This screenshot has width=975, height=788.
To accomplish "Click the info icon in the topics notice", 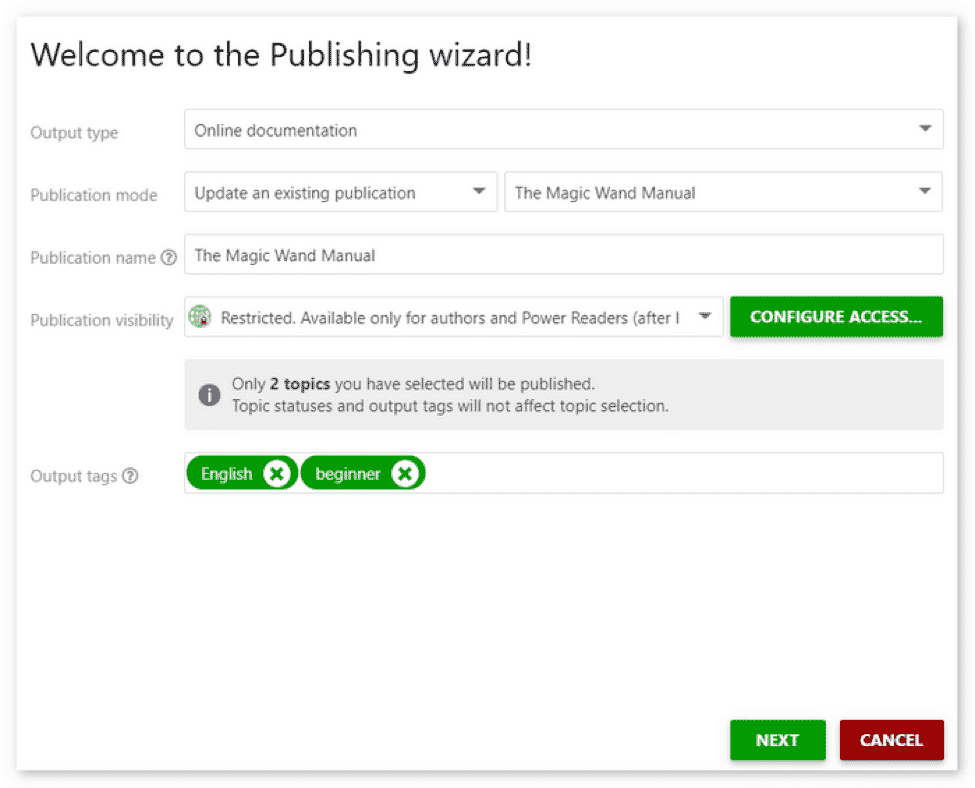I will point(209,395).
